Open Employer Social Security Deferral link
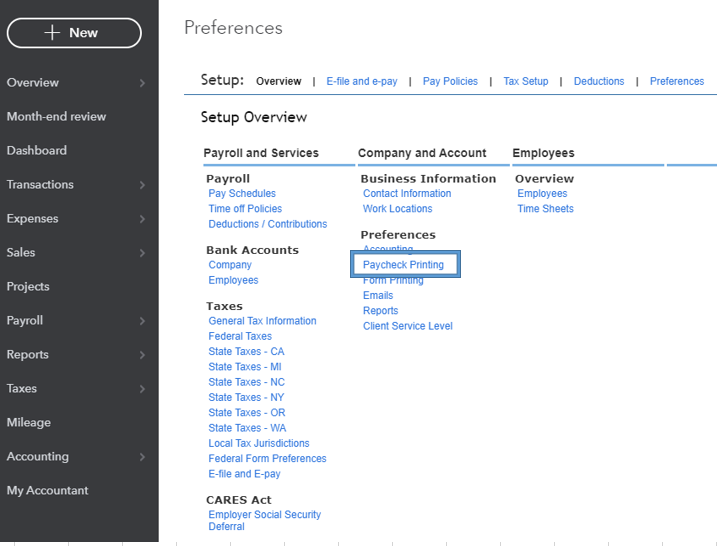The image size is (717, 546). [x=264, y=520]
